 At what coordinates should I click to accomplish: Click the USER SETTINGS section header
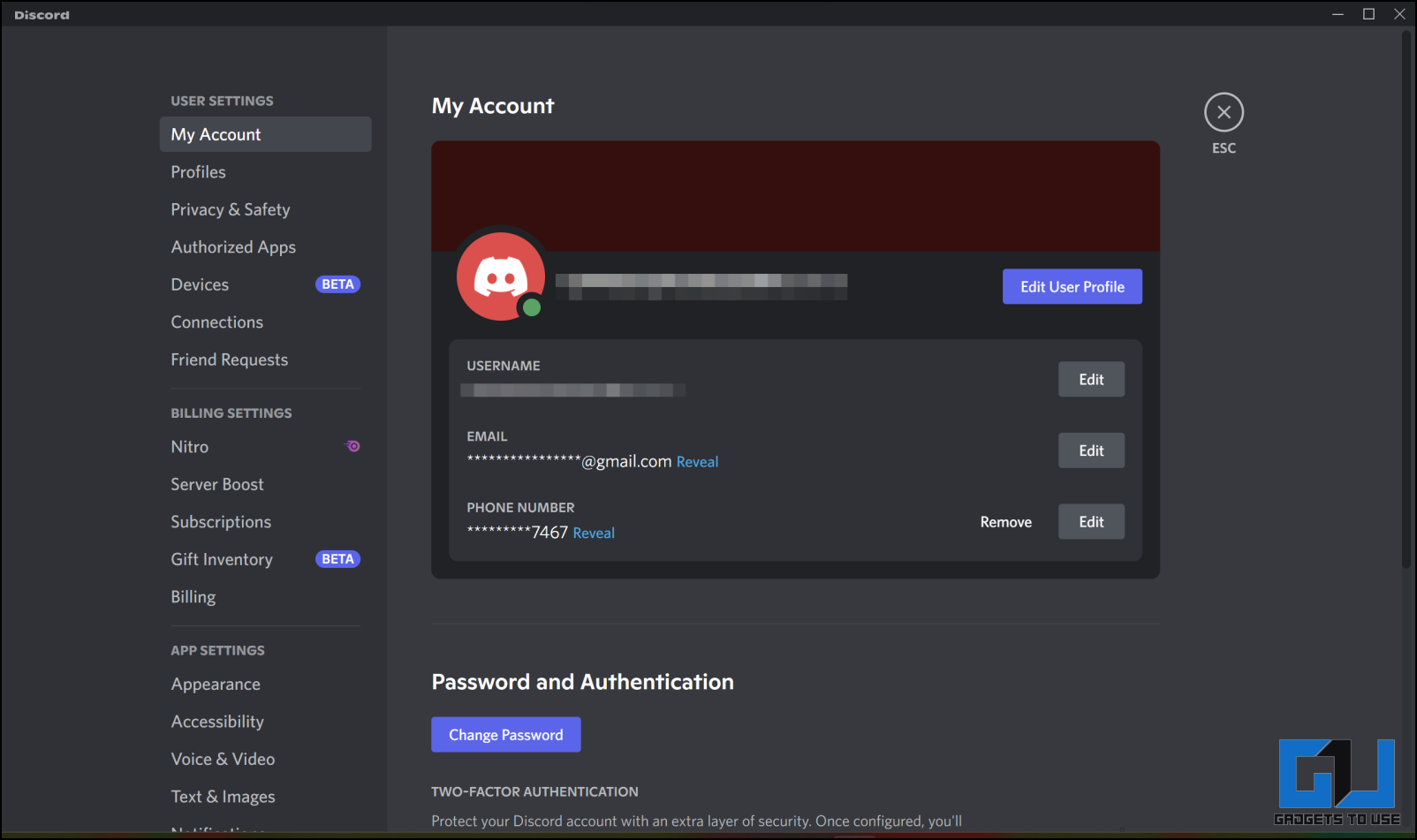click(x=222, y=101)
